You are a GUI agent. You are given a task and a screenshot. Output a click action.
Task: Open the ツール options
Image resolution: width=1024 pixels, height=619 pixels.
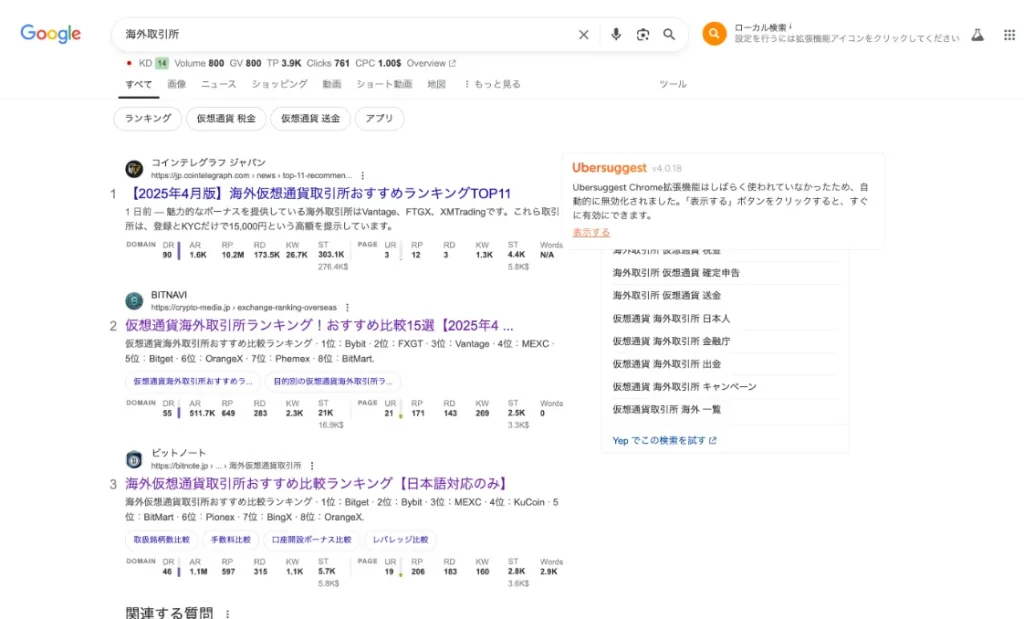[673, 84]
